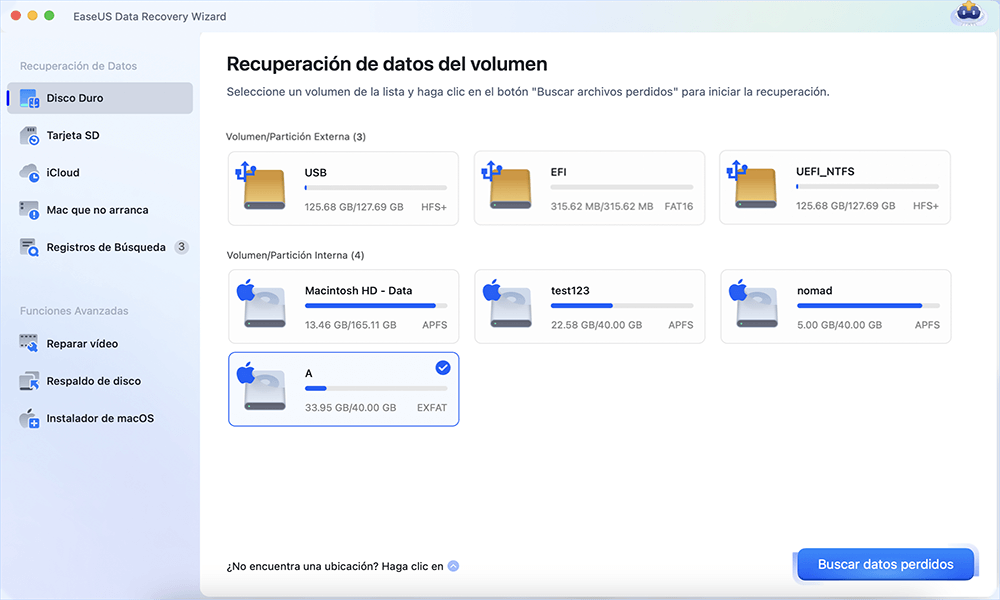Viewport: 1000px width, 600px height.
Task: Click the test123 volume drive icon
Action: click(x=508, y=304)
